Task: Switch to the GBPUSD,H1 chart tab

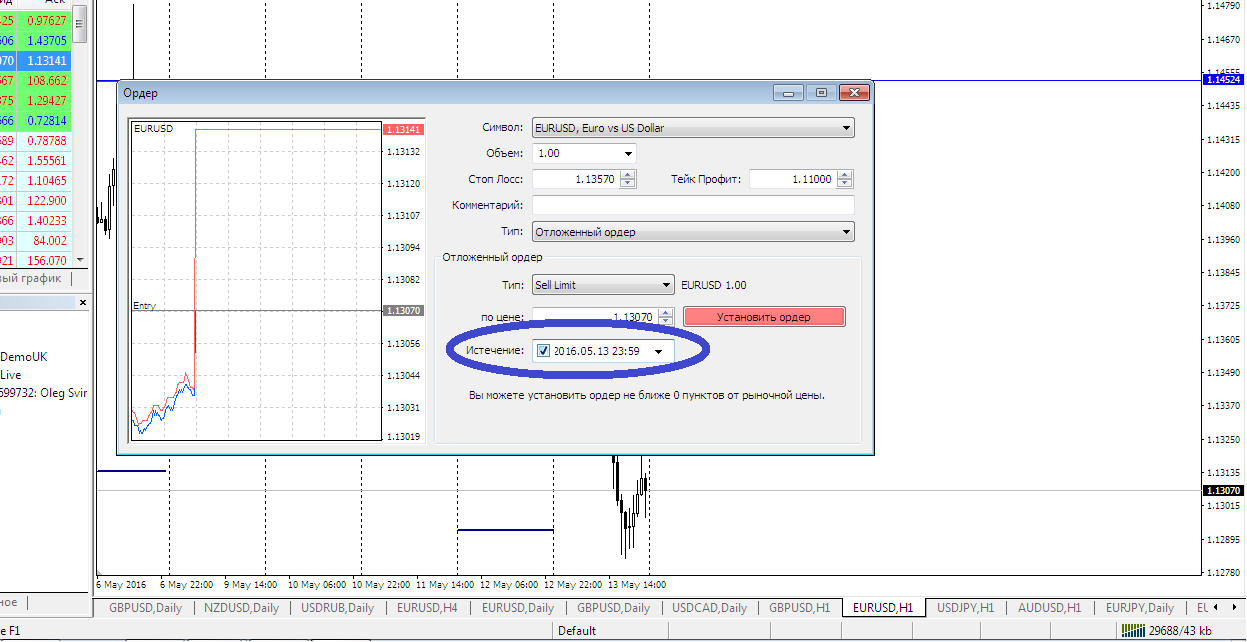Action: pos(800,607)
